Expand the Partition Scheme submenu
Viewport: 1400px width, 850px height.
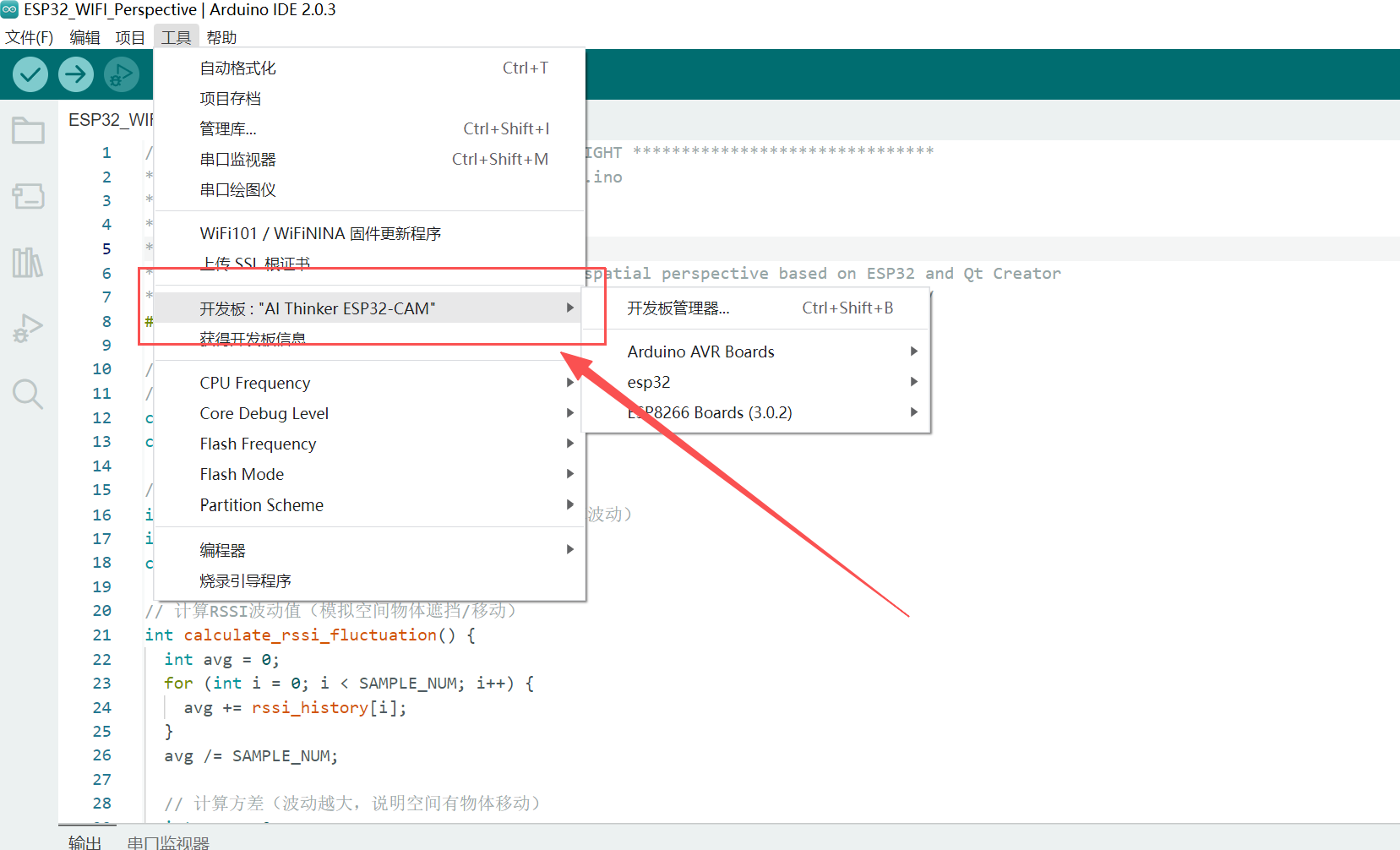pyautogui.click(x=370, y=504)
